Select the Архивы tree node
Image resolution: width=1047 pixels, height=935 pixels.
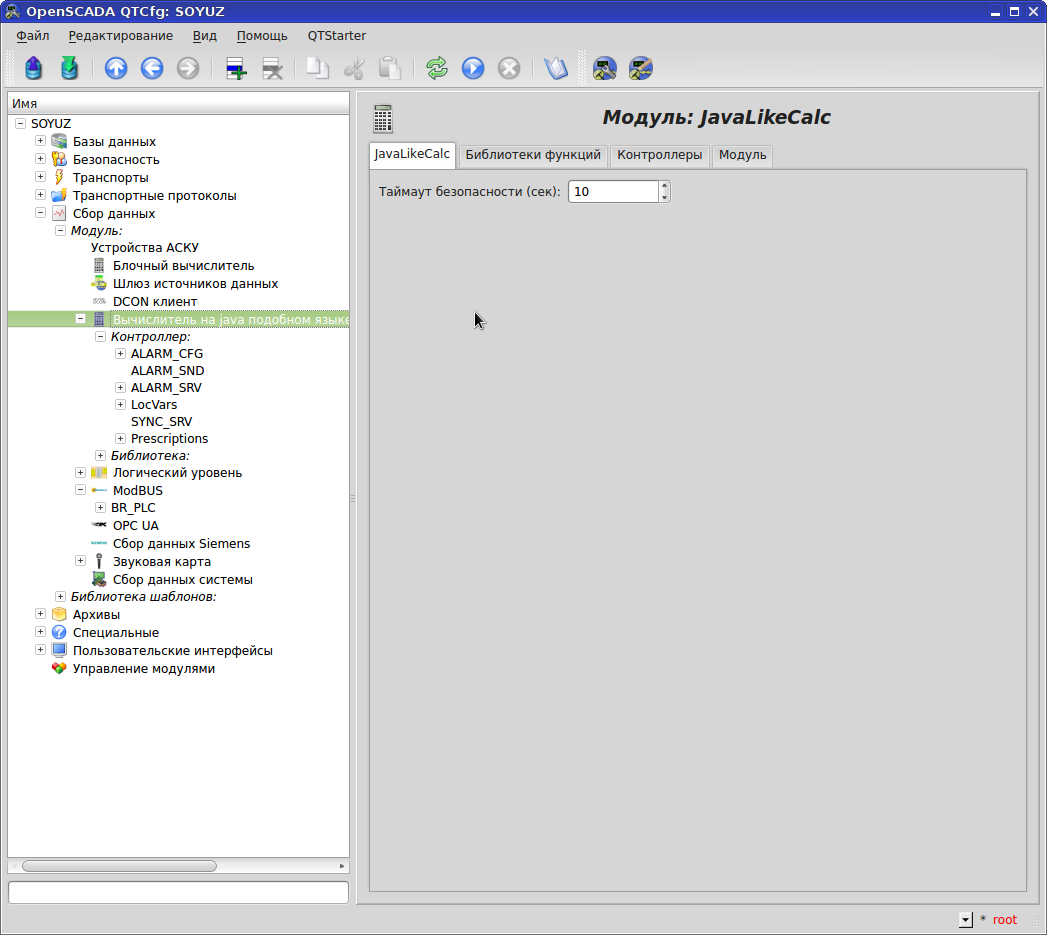[x=96, y=614]
